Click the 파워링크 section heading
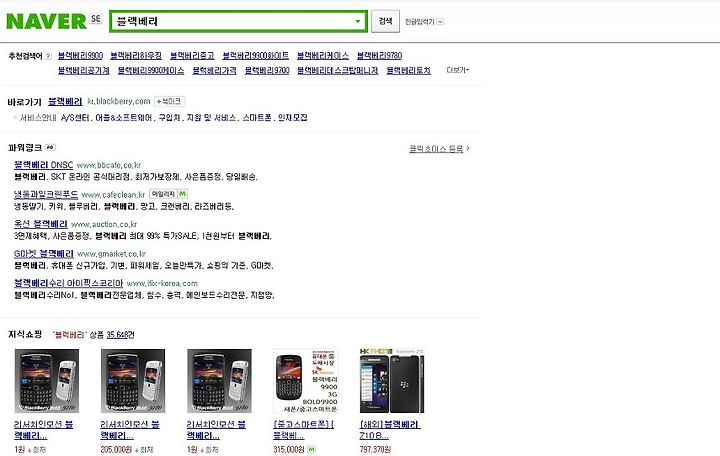The width and height of the screenshot is (720, 456). 25,147
